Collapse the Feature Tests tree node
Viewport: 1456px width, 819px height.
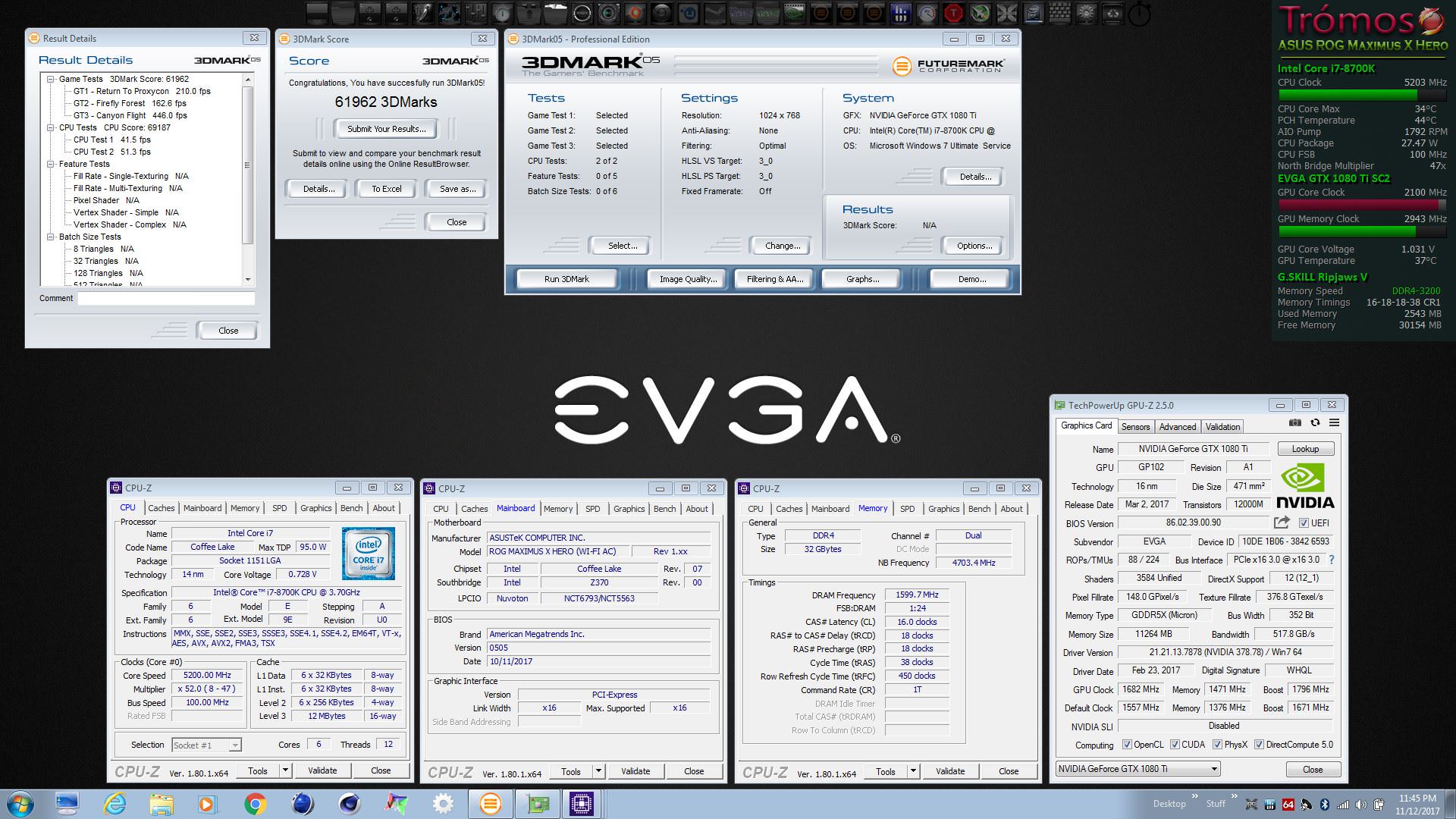[x=51, y=164]
